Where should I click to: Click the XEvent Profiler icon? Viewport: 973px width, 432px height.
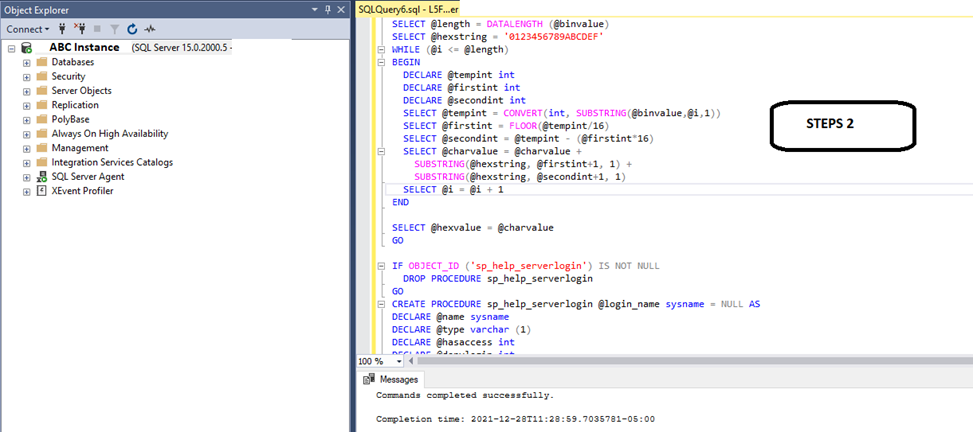(x=42, y=191)
